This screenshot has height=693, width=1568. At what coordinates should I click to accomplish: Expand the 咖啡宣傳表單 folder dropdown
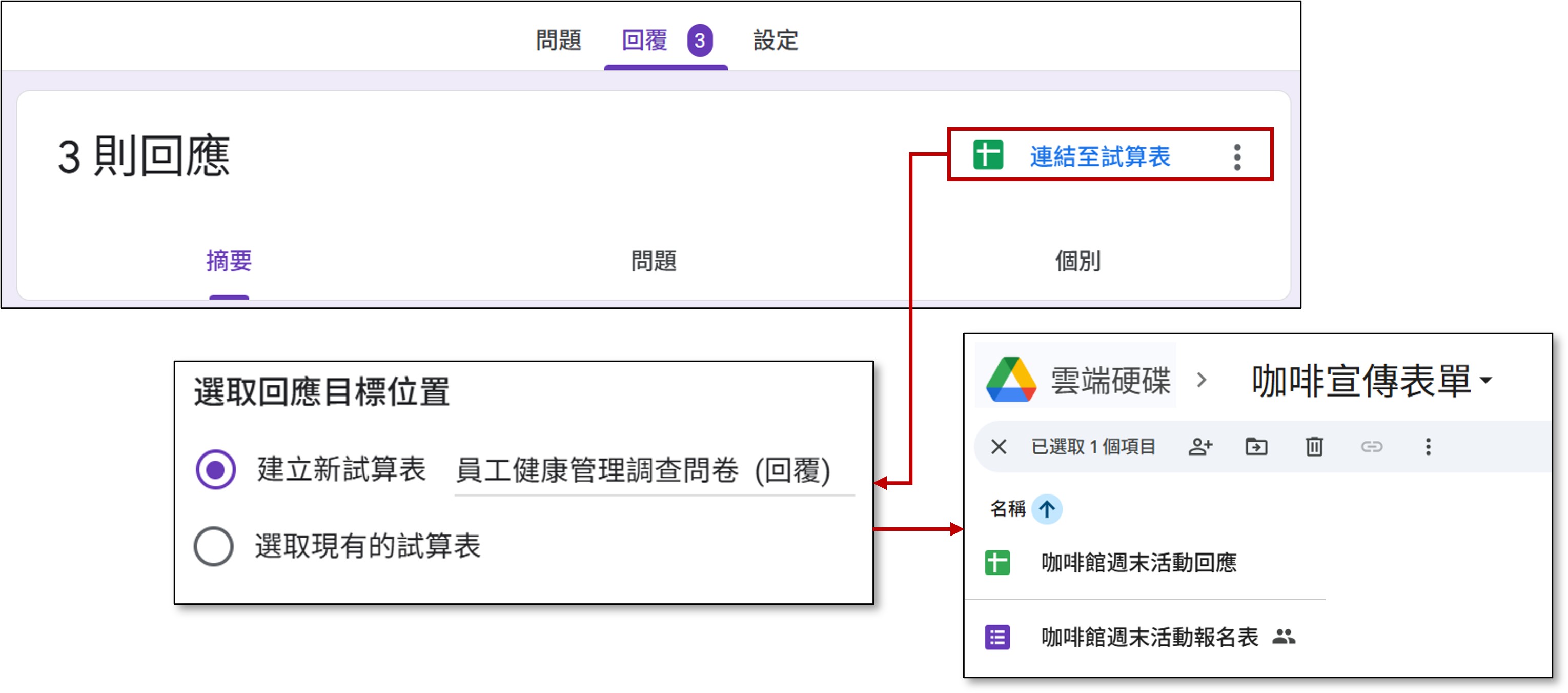[1486, 381]
